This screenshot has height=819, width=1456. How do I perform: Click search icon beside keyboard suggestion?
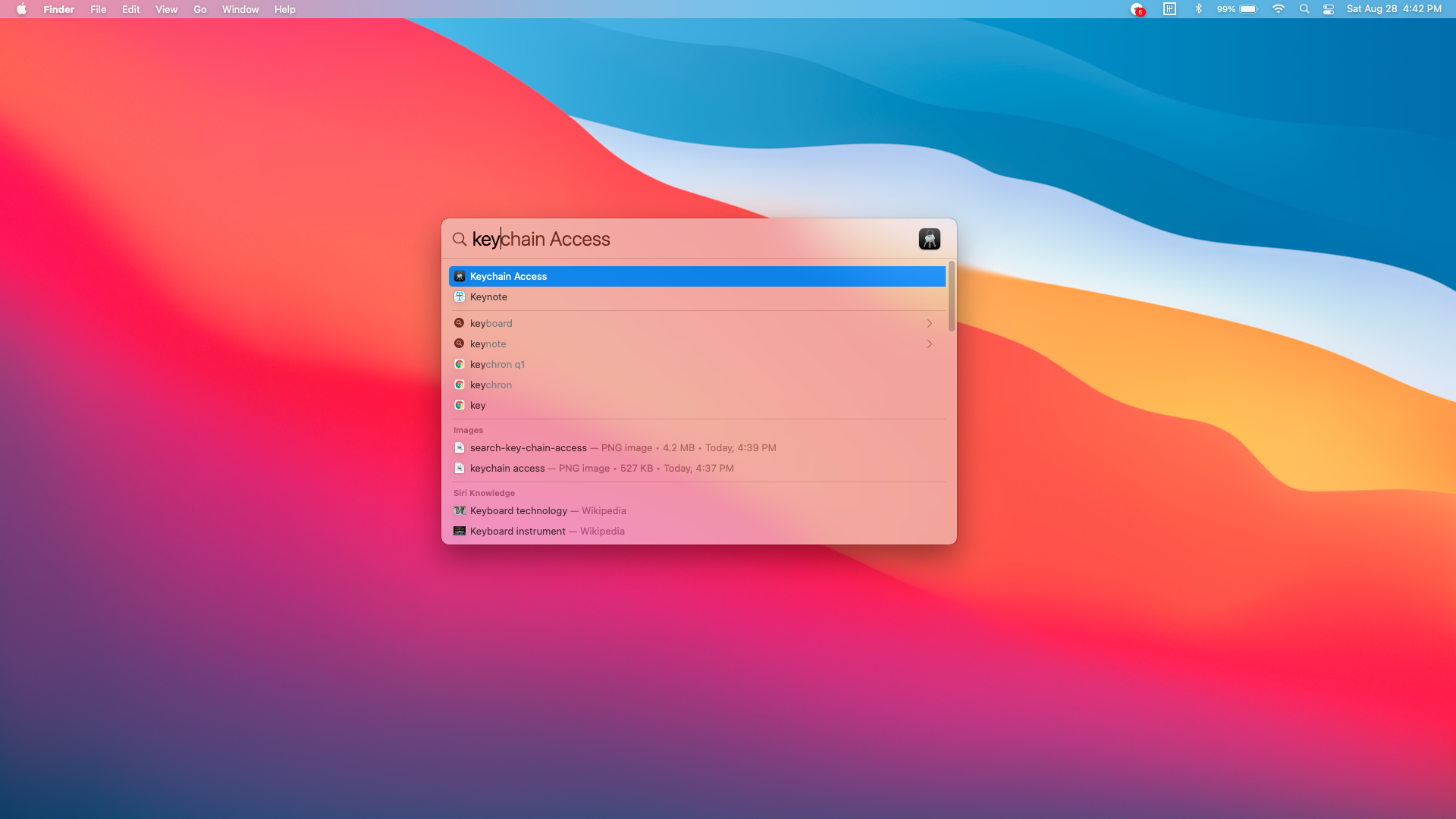click(459, 323)
